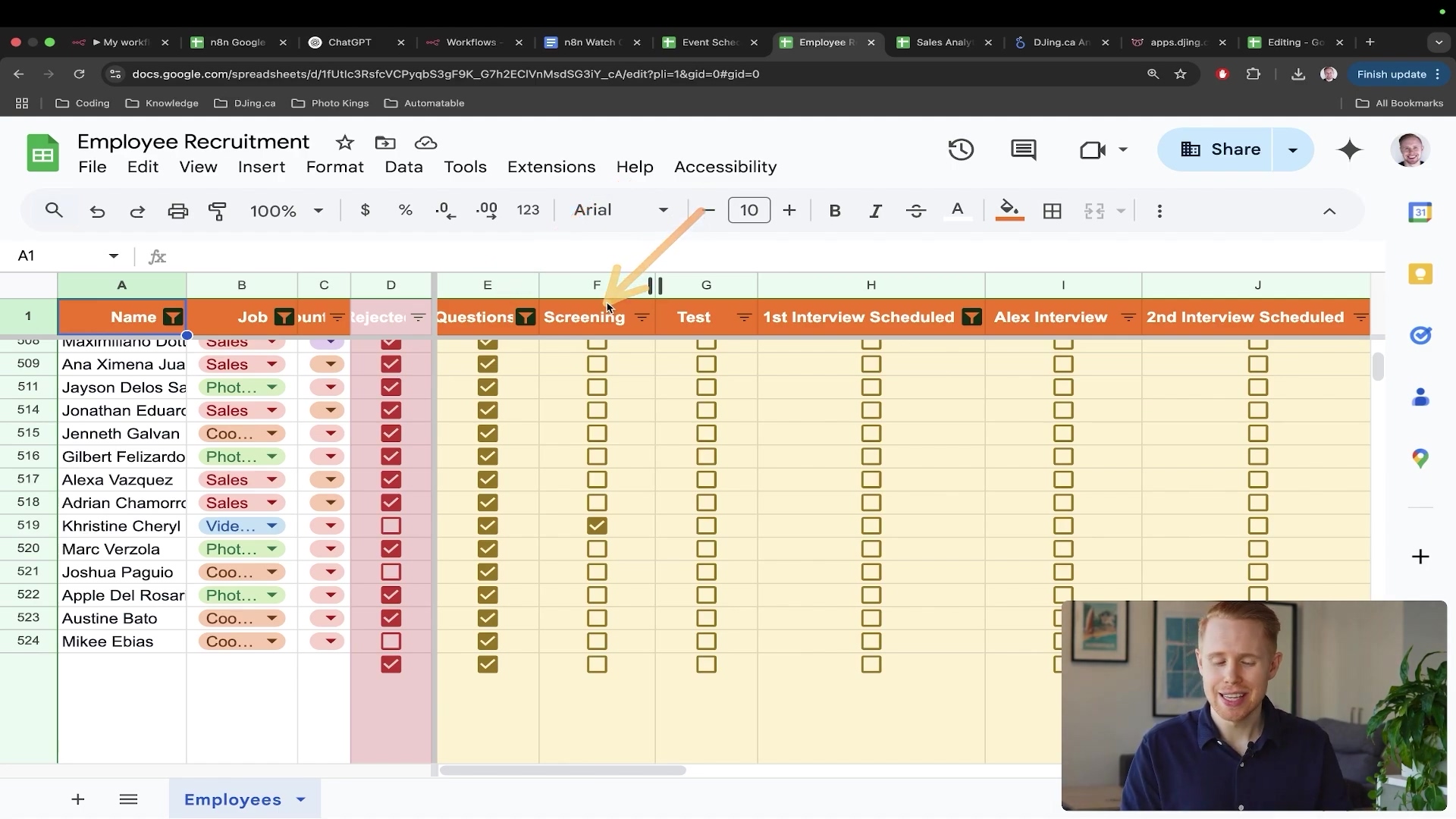1456x819 pixels.
Task: Open the Arial font dropdown
Action: coord(620,210)
